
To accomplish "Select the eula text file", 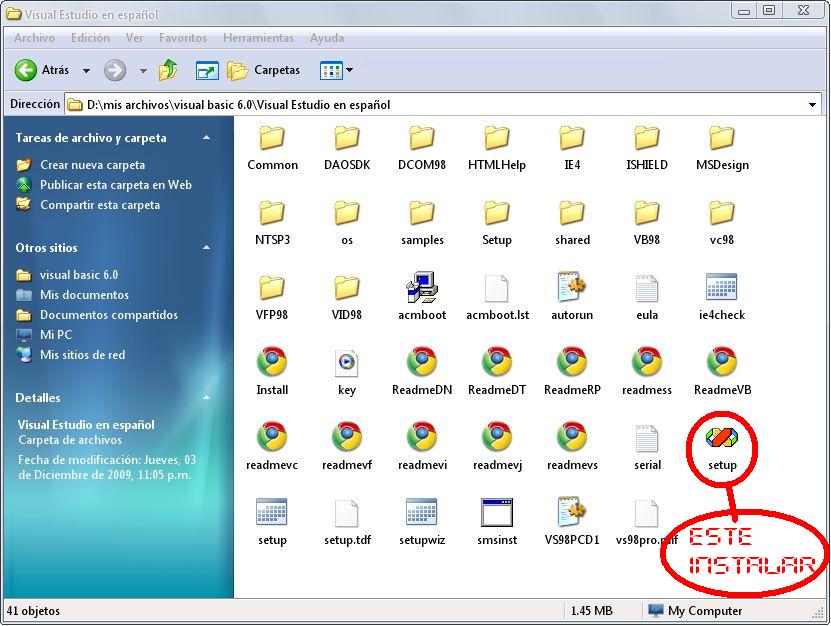I will point(647,298).
